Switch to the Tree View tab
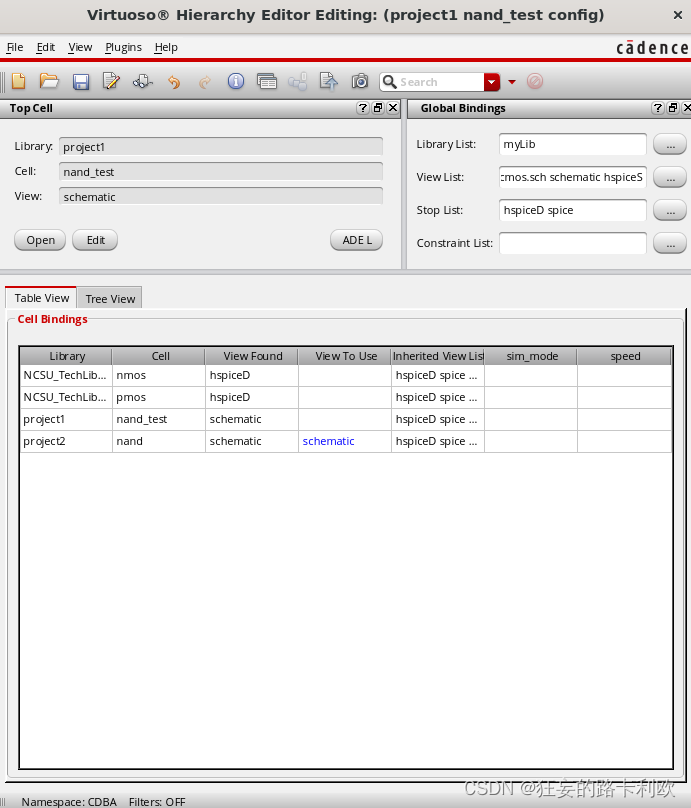Screen dimensions: 691x808 110,299
